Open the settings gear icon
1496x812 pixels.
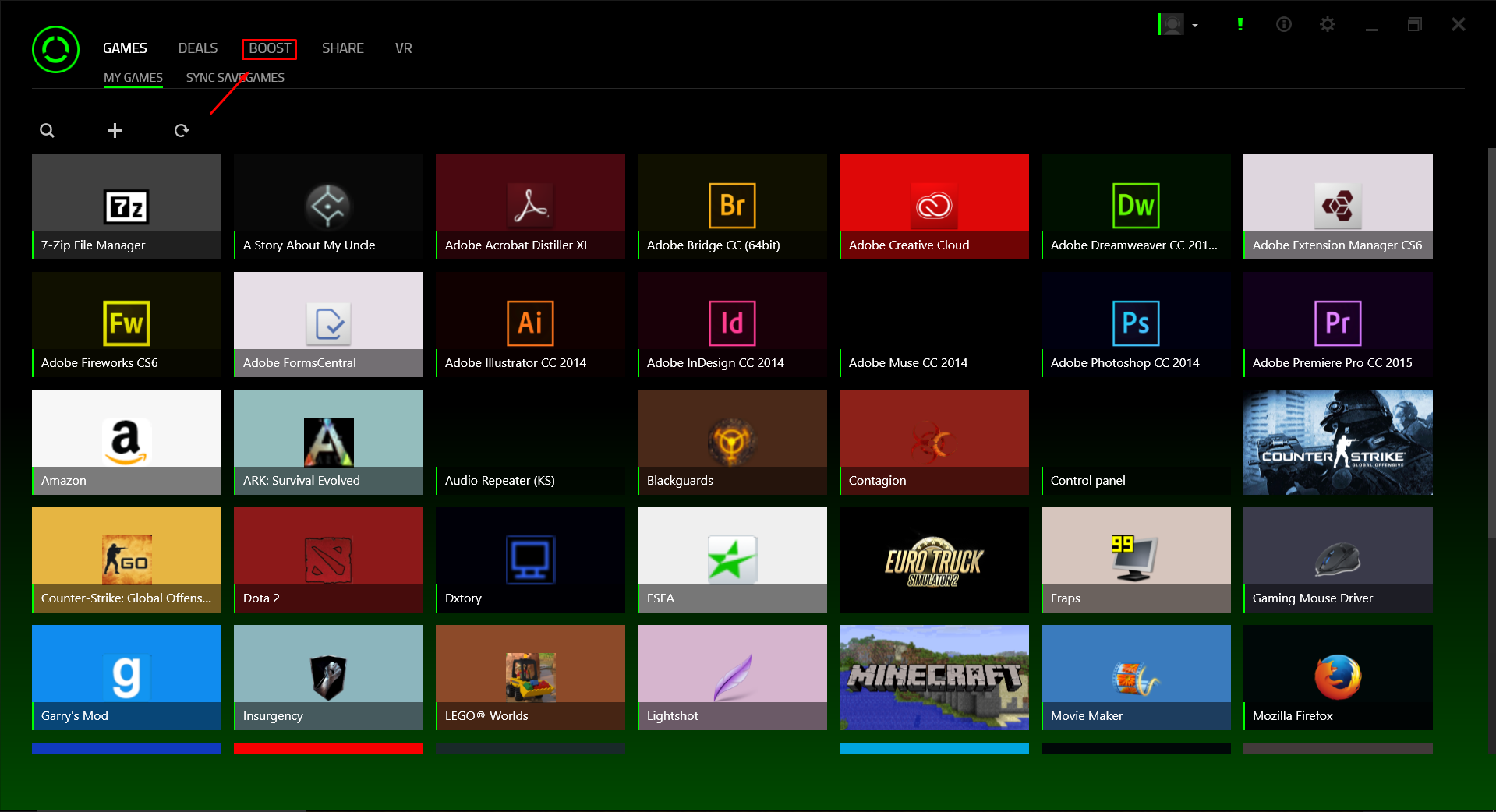1328,25
